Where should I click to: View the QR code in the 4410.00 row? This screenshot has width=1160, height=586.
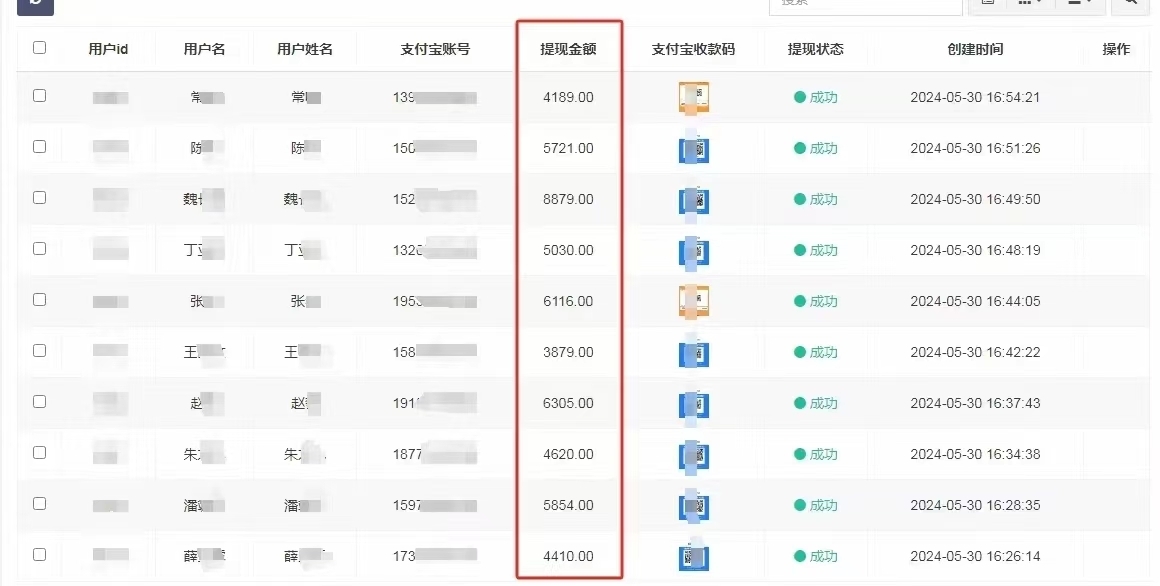pyautogui.click(x=693, y=556)
